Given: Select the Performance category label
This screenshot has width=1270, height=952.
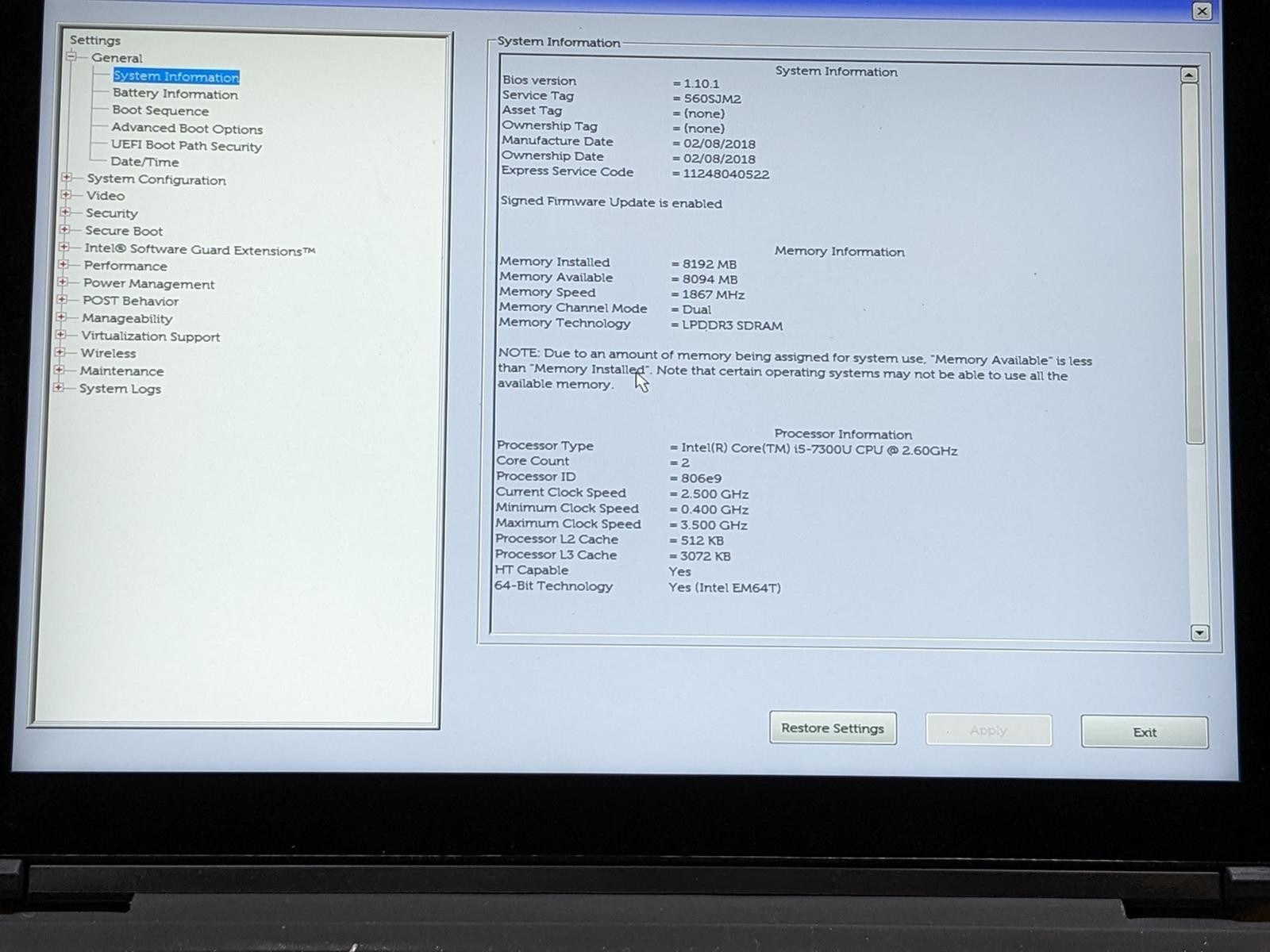Looking at the screenshot, I should pyautogui.click(x=125, y=266).
